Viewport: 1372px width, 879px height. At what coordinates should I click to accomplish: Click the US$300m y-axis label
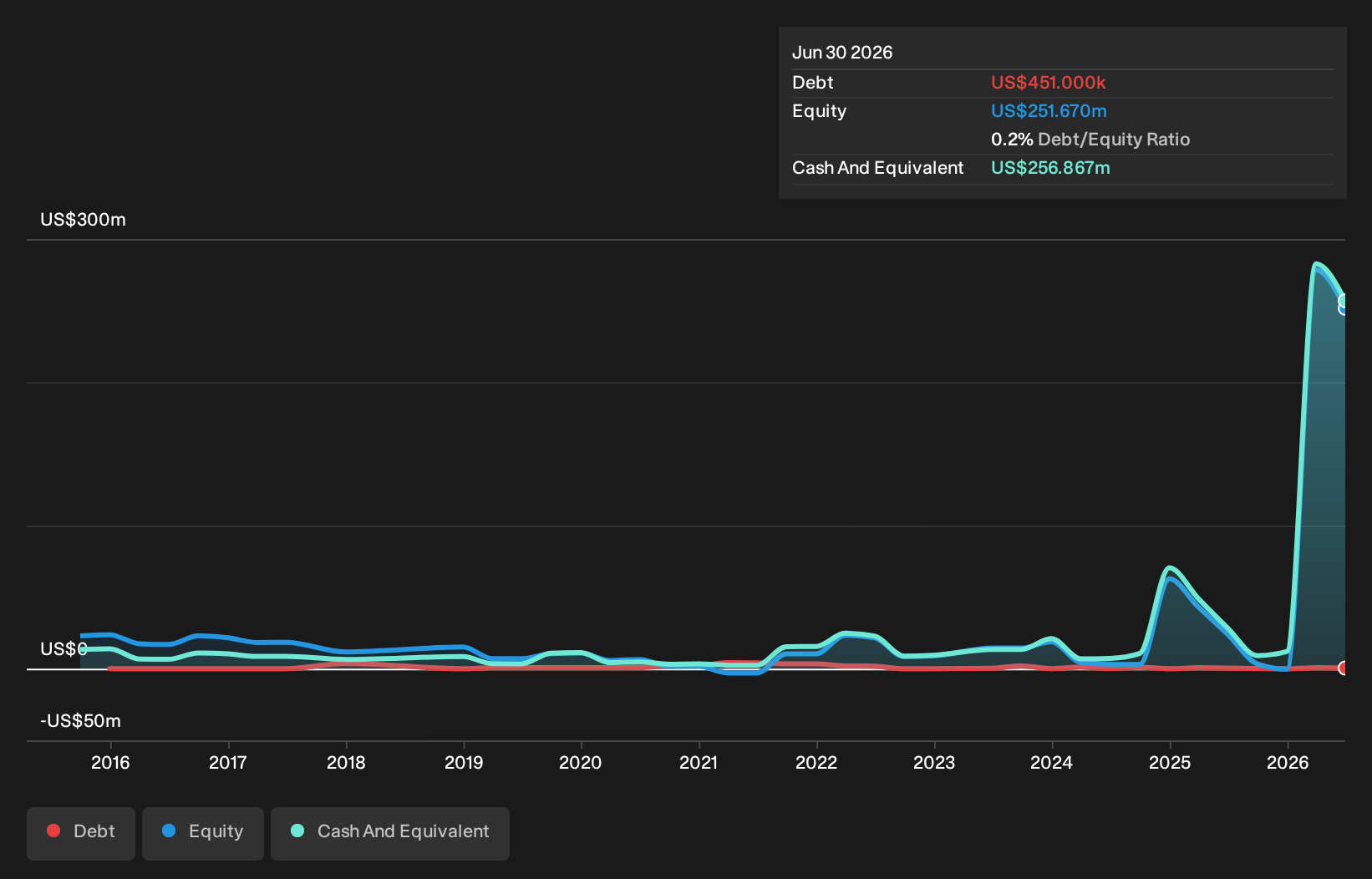point(83,220)
